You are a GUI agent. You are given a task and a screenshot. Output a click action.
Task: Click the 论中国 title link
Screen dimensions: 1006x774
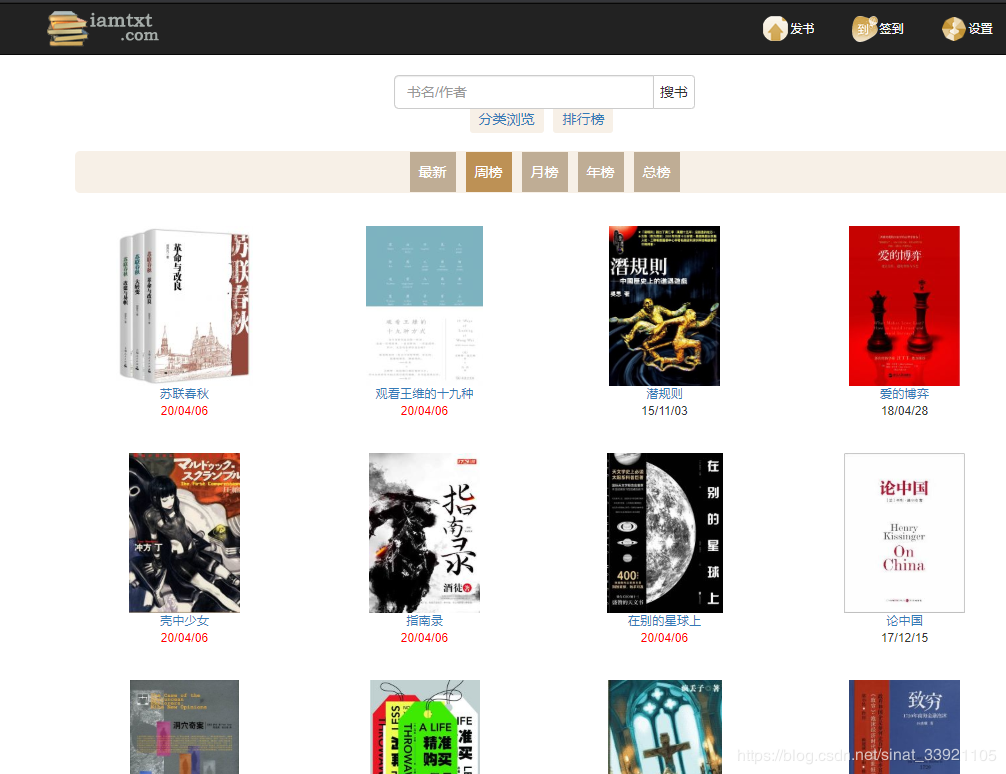click(x=904, y=621)
